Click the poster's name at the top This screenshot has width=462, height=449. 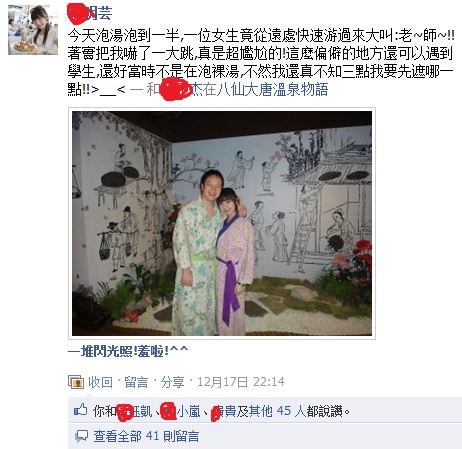pyautogui.click(x=90, y=13)
